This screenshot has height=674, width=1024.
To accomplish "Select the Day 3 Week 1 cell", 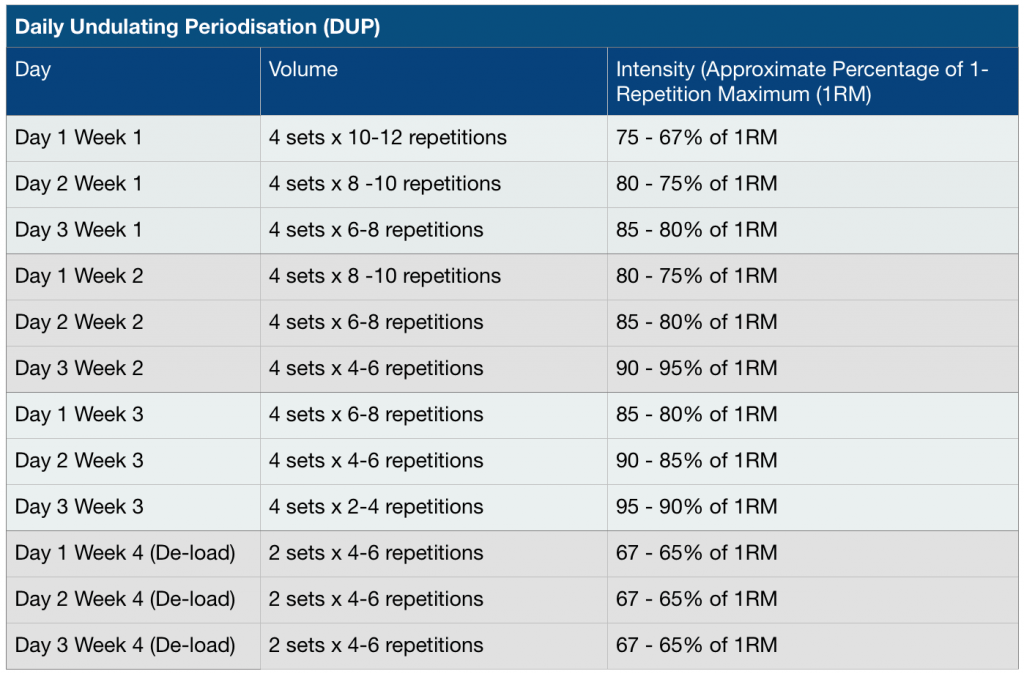I will click(x=79, y=230).
